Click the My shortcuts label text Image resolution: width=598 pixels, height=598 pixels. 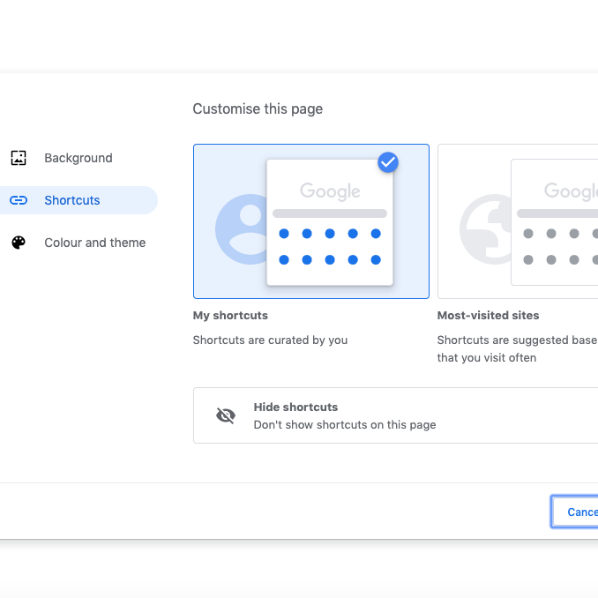(230, 315)
